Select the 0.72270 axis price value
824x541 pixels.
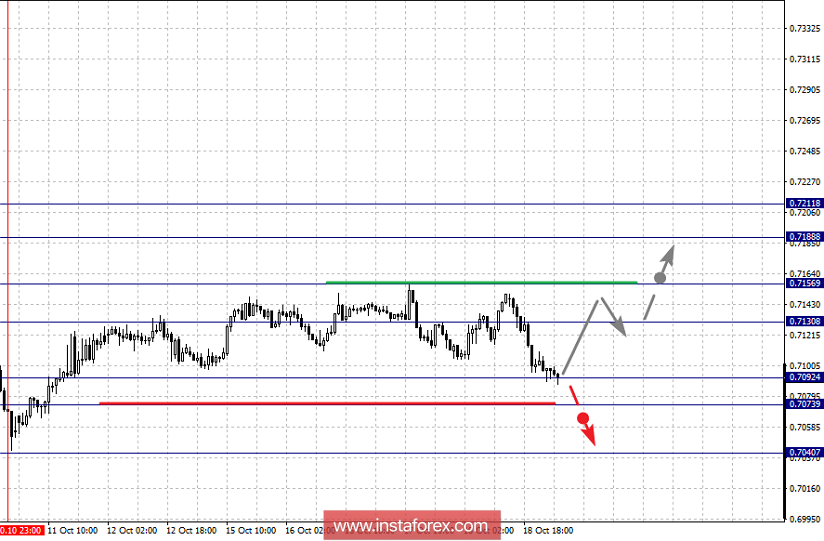(x=805, y=182)
